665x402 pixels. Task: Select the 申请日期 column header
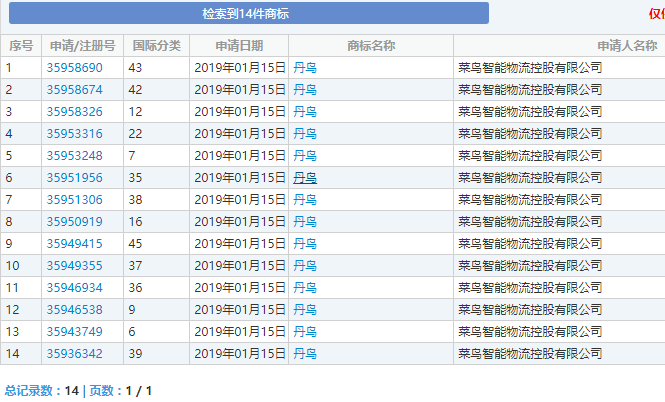pyautogui.click(x=239, y=46)
